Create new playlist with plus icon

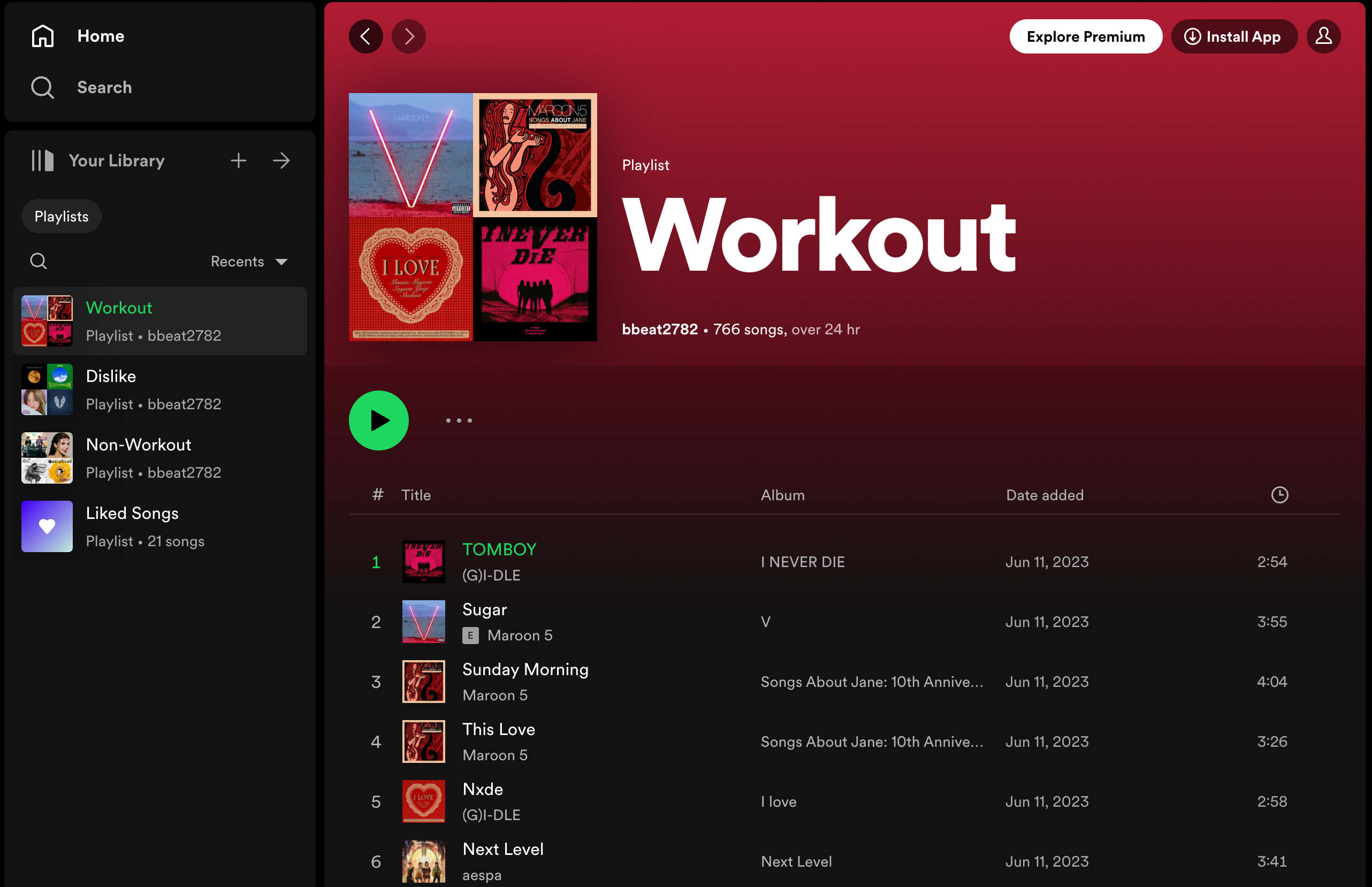tap(239, 160)
